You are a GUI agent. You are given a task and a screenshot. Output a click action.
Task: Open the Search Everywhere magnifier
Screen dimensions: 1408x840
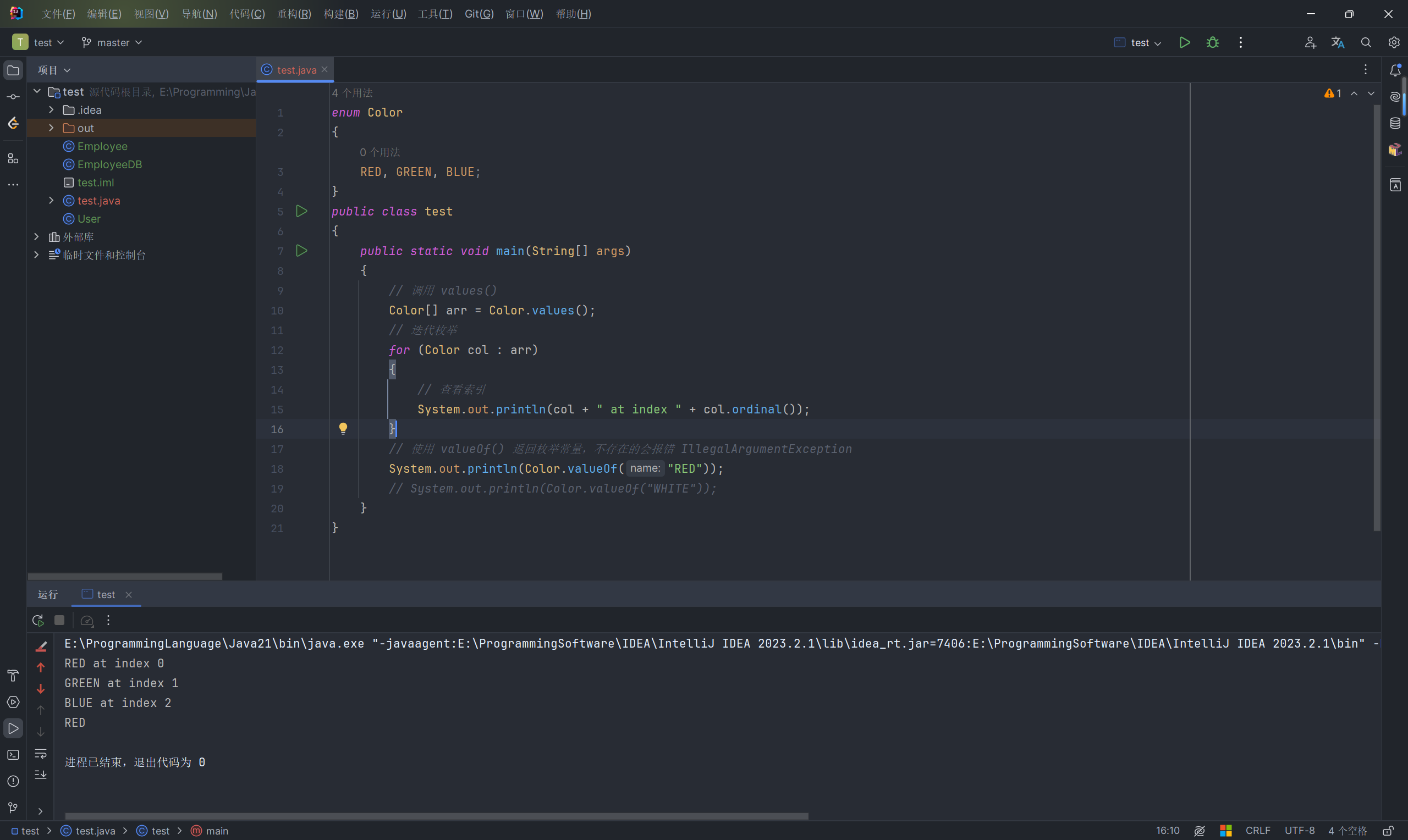1366,42
